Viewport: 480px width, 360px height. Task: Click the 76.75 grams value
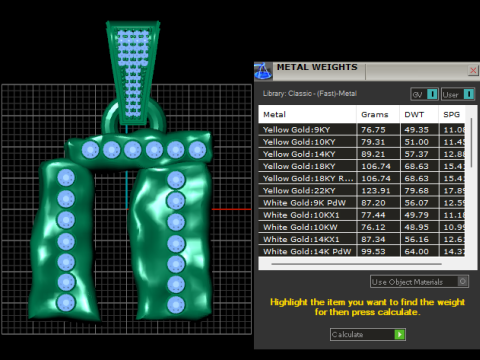point(373,130)
